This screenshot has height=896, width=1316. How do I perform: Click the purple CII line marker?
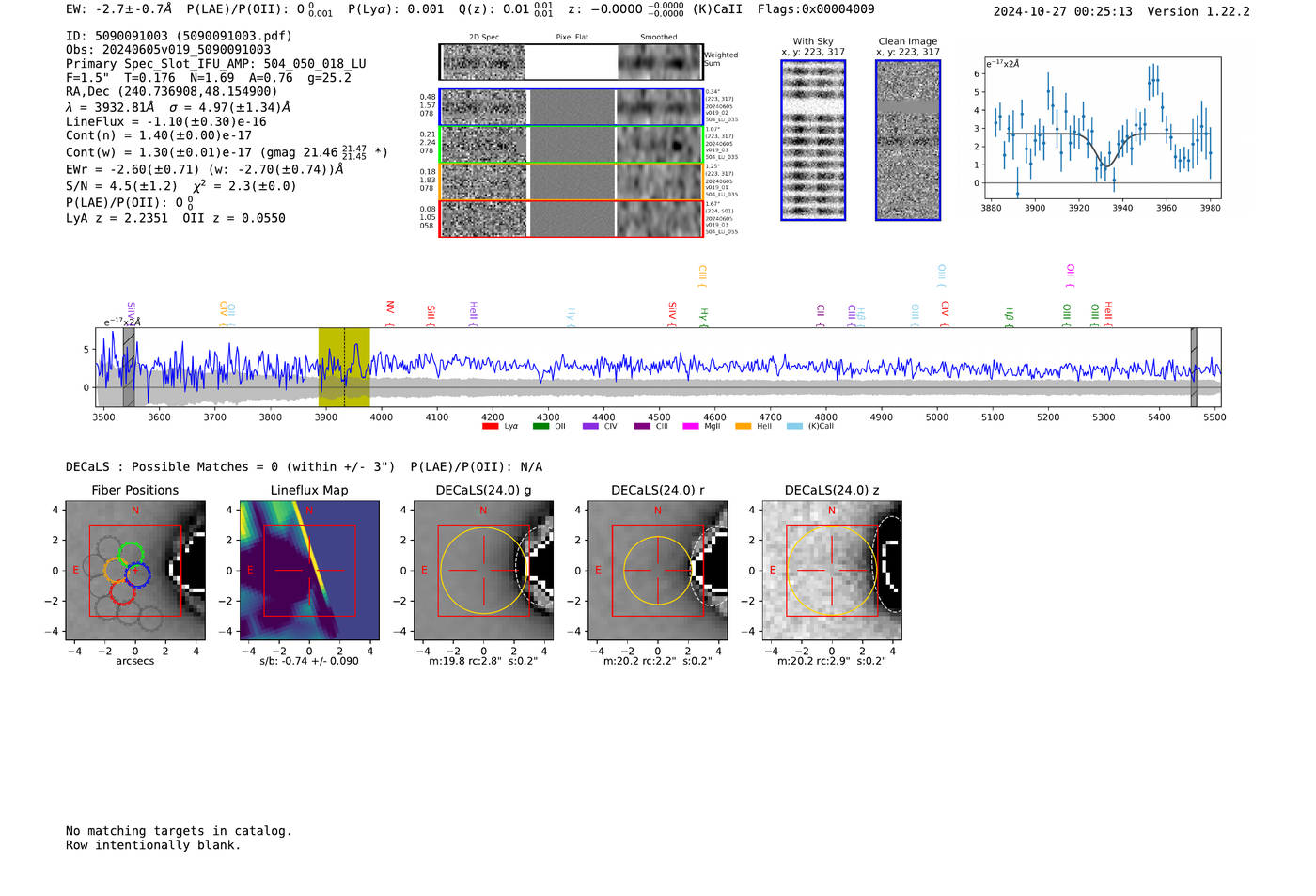click(821, 314)
